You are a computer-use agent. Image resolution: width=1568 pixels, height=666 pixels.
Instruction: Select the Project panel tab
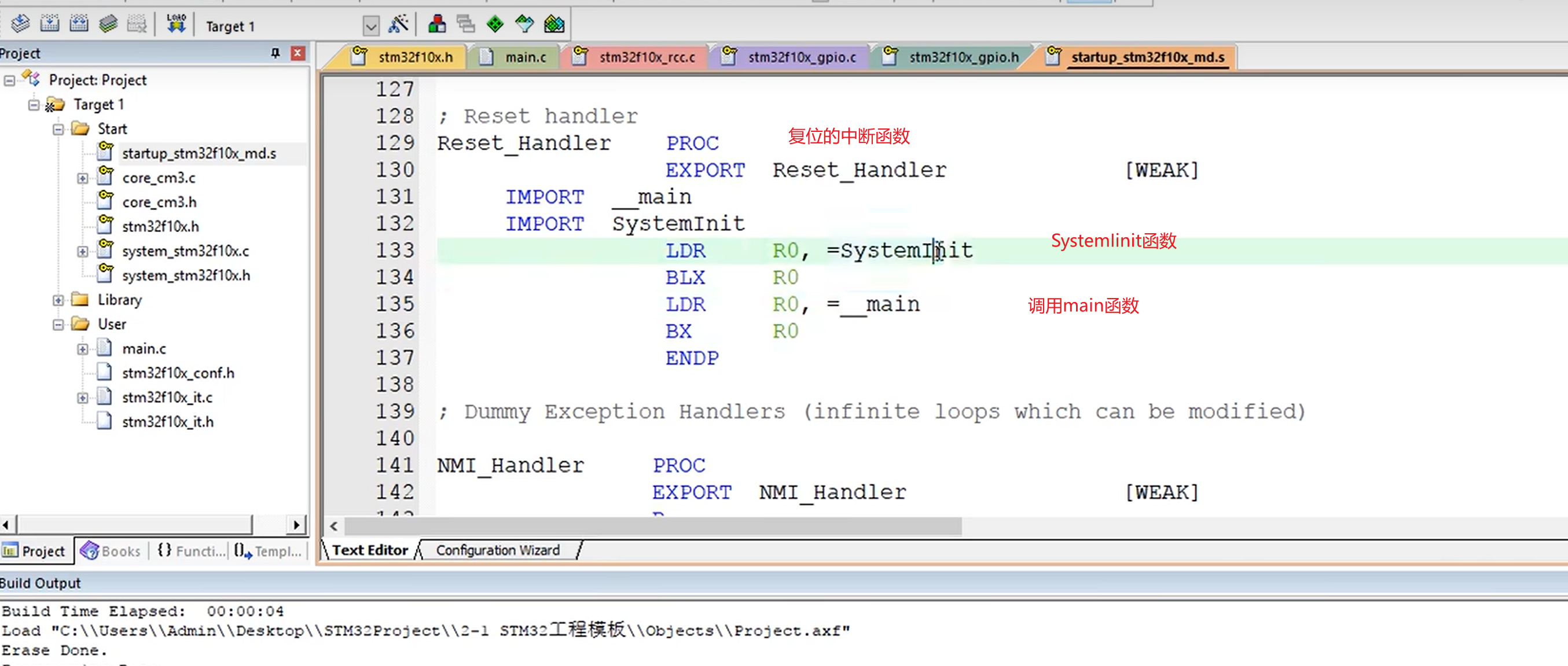pos(35,551)
